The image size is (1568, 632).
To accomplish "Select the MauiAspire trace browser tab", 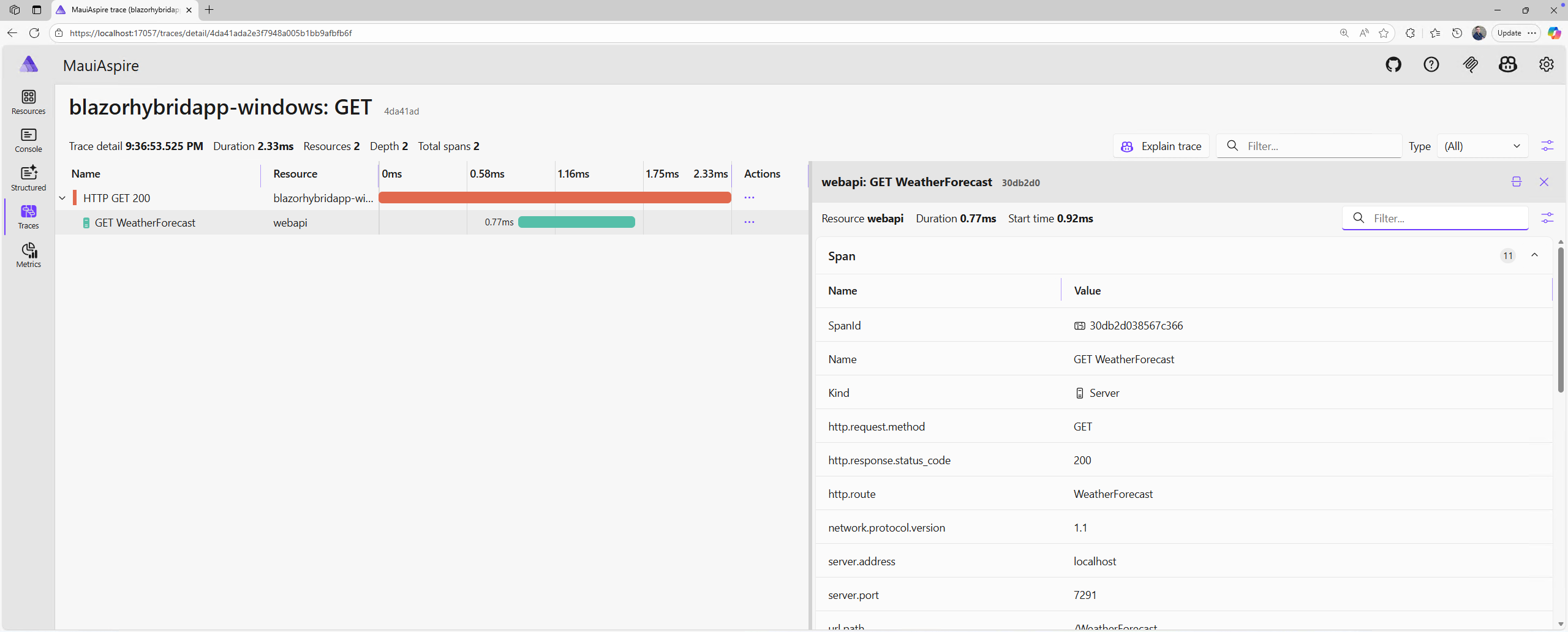I will point(125,10).
